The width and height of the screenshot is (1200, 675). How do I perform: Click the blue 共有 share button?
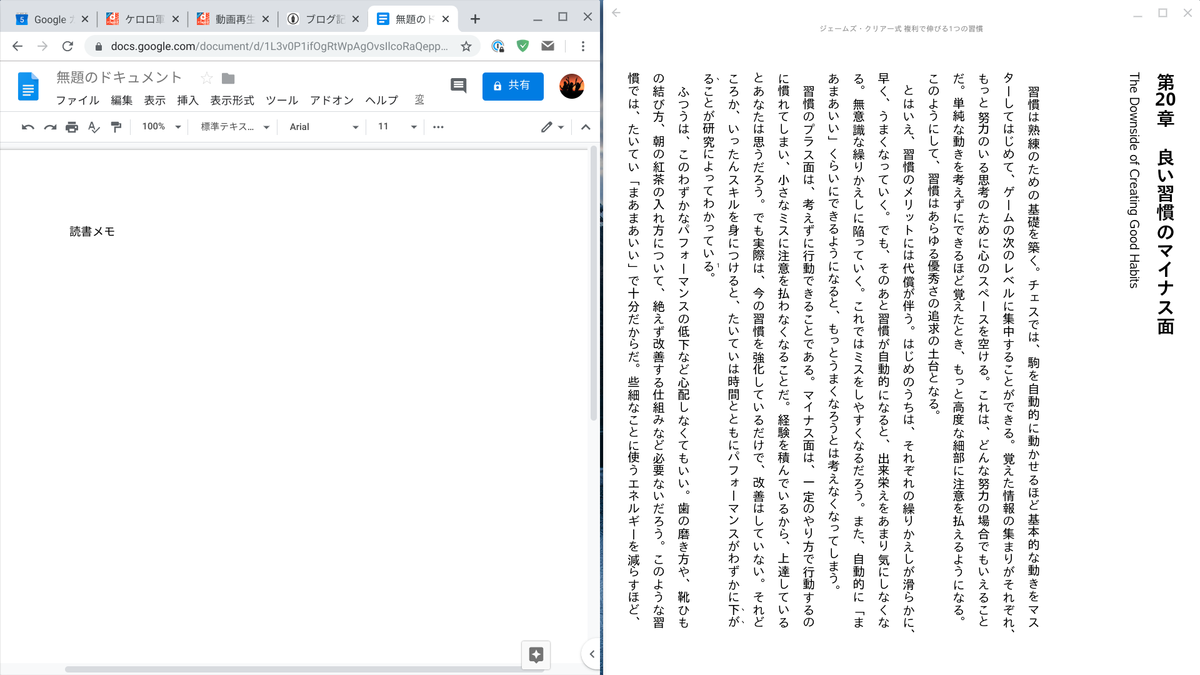pyautogui.click(x=513, y=86)
